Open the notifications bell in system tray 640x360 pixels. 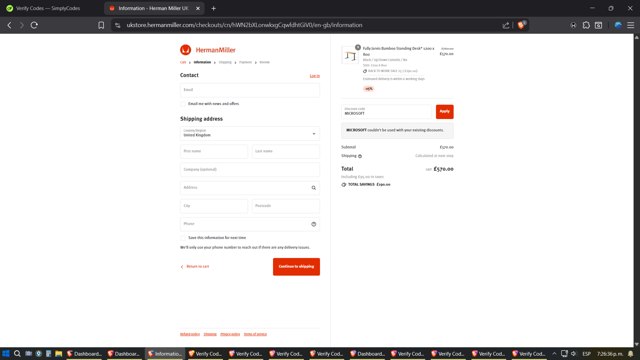pos(631,353)
